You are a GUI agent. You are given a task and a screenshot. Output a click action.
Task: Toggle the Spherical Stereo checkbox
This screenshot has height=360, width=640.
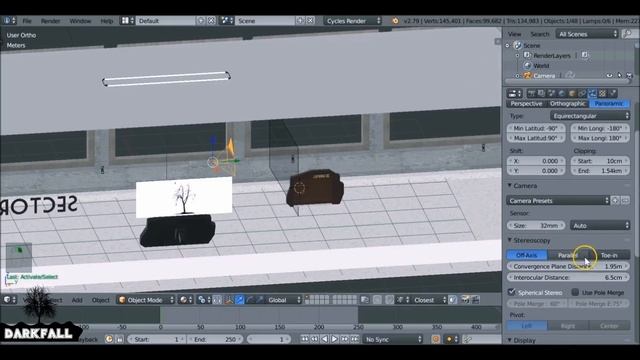(511, 292)
